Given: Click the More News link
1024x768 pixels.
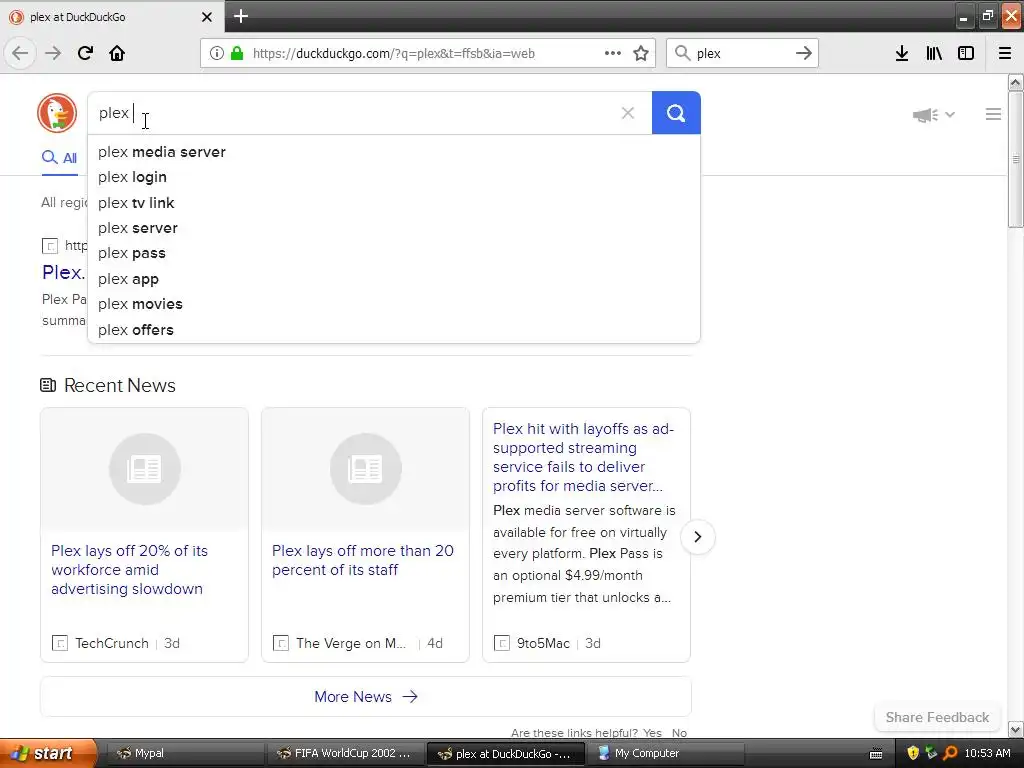Looking at the screenshot, I should pyautogui.click(x=366, y=697).
